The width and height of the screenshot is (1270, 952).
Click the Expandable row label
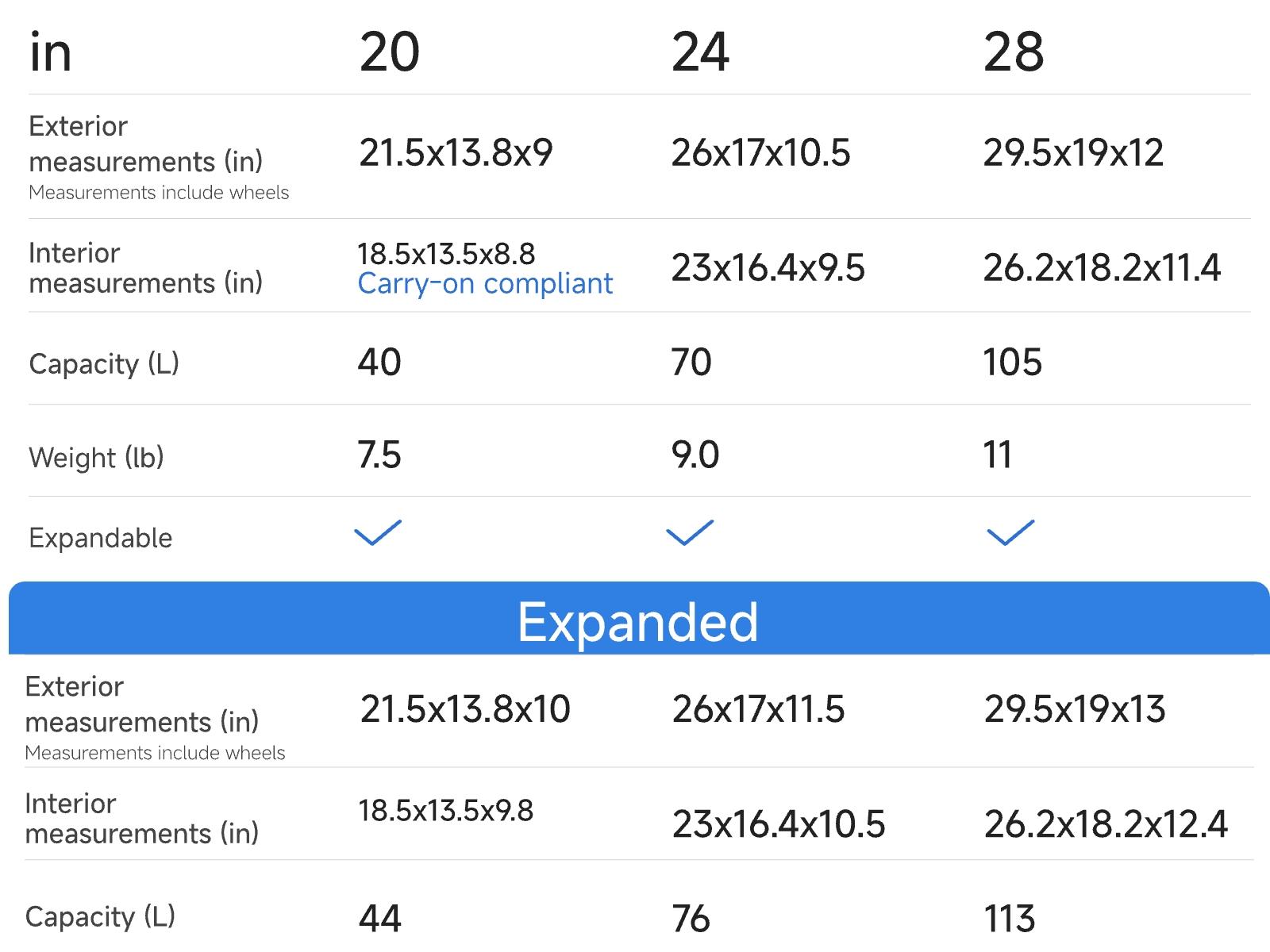pos(101,539)
